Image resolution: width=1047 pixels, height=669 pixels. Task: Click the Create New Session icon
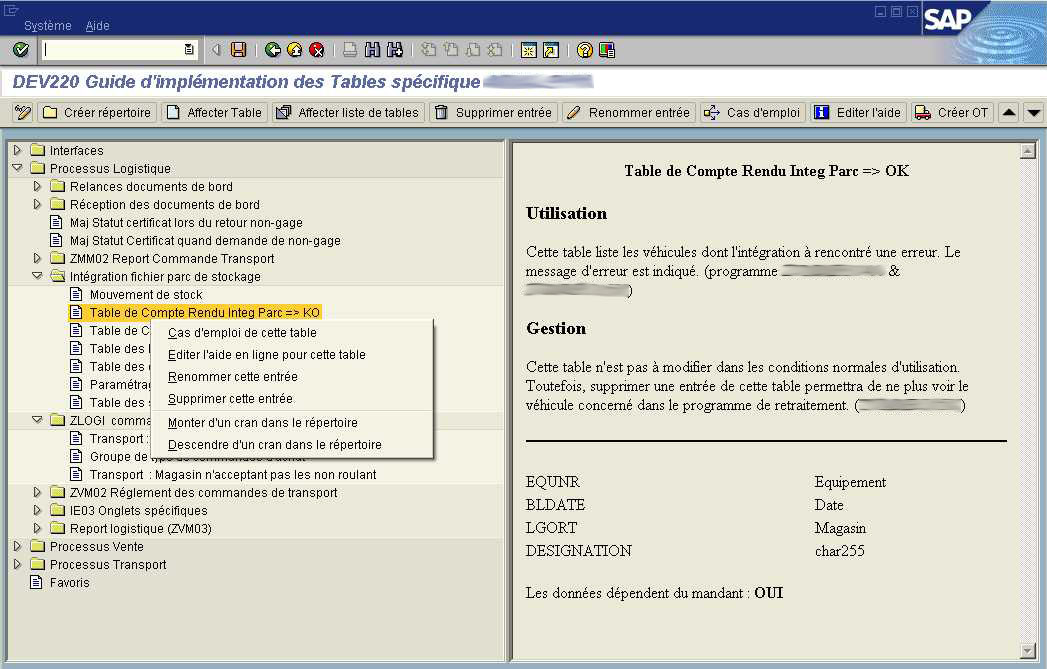click(x=528, y=50)
